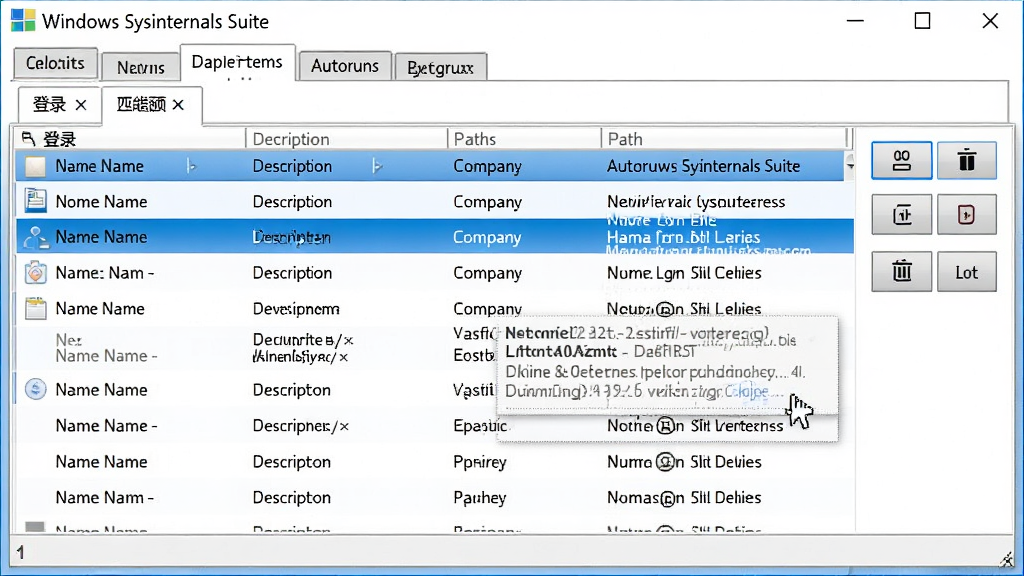
Task: Click the black bracketed chart icon button
Action: (901, 214)
